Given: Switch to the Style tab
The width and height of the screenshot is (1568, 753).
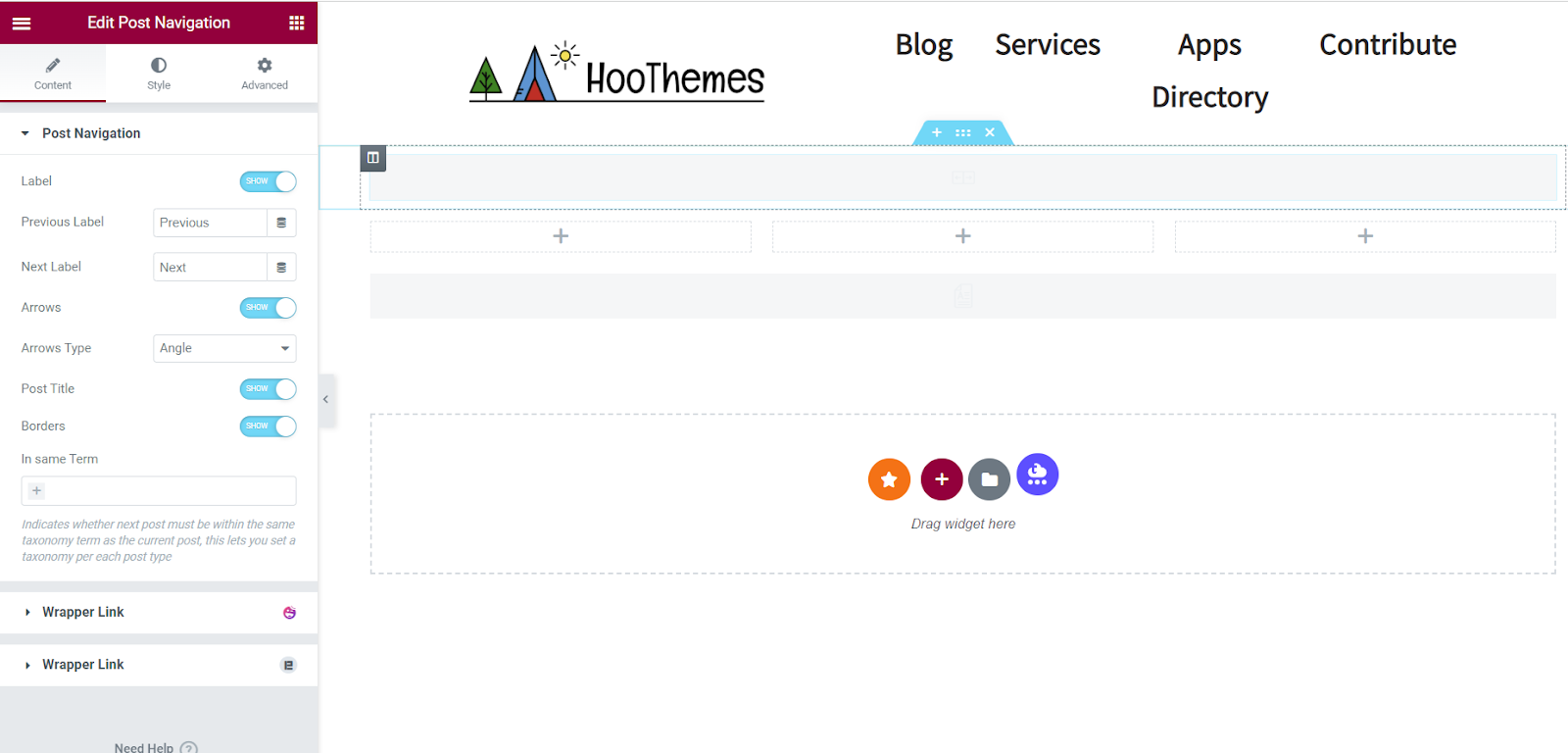Looking at the screenshot, I should [x=159, y=74].
